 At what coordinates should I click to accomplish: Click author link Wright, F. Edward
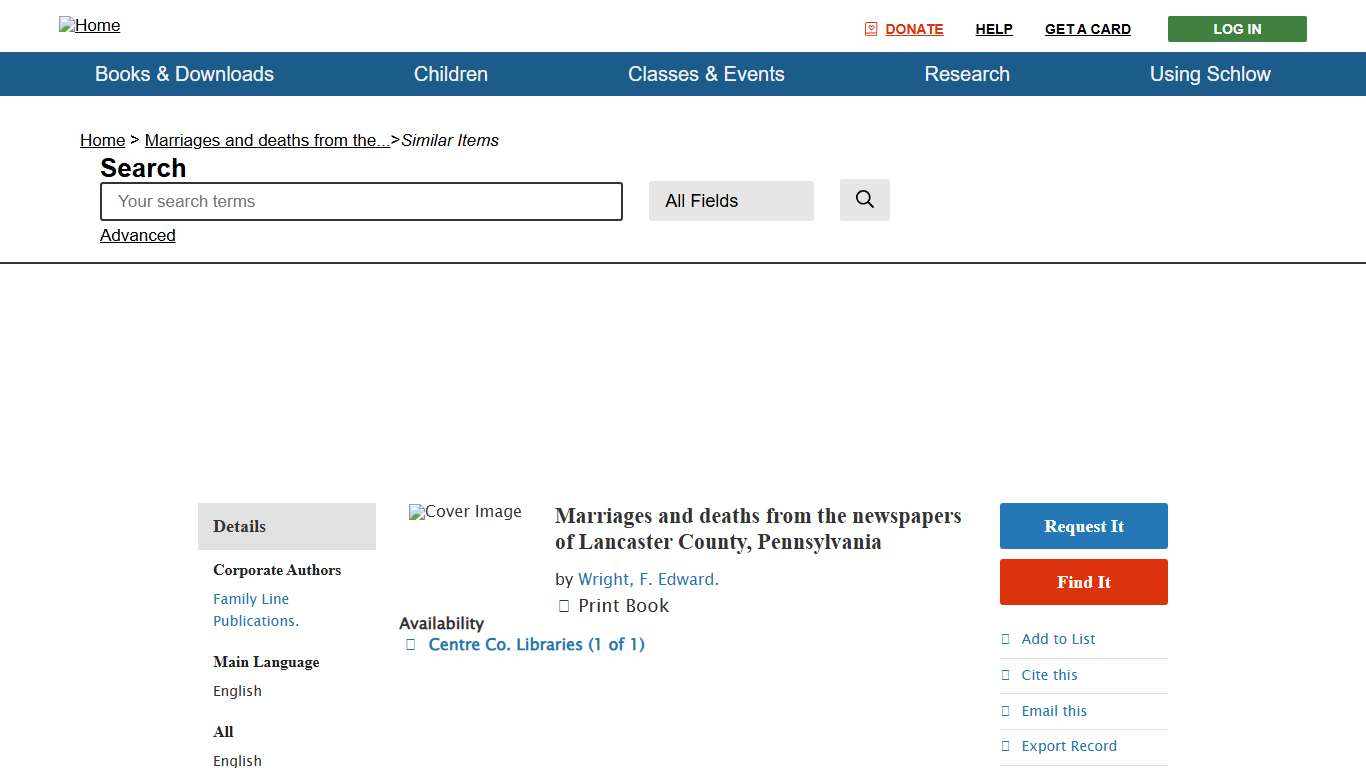click(x=648, y=579)
